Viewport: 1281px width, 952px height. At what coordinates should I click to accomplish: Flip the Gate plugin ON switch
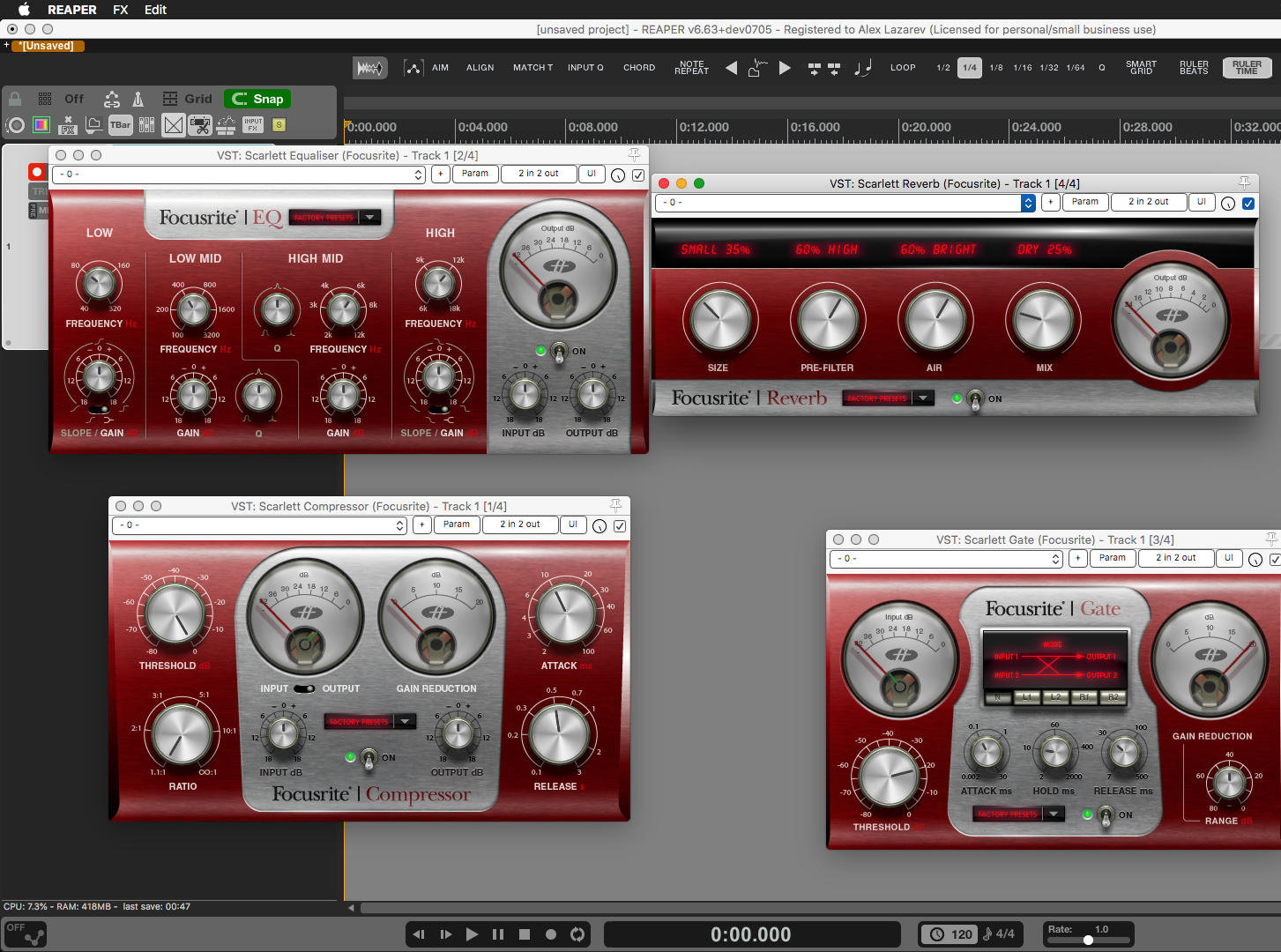tap(1106, 815)
